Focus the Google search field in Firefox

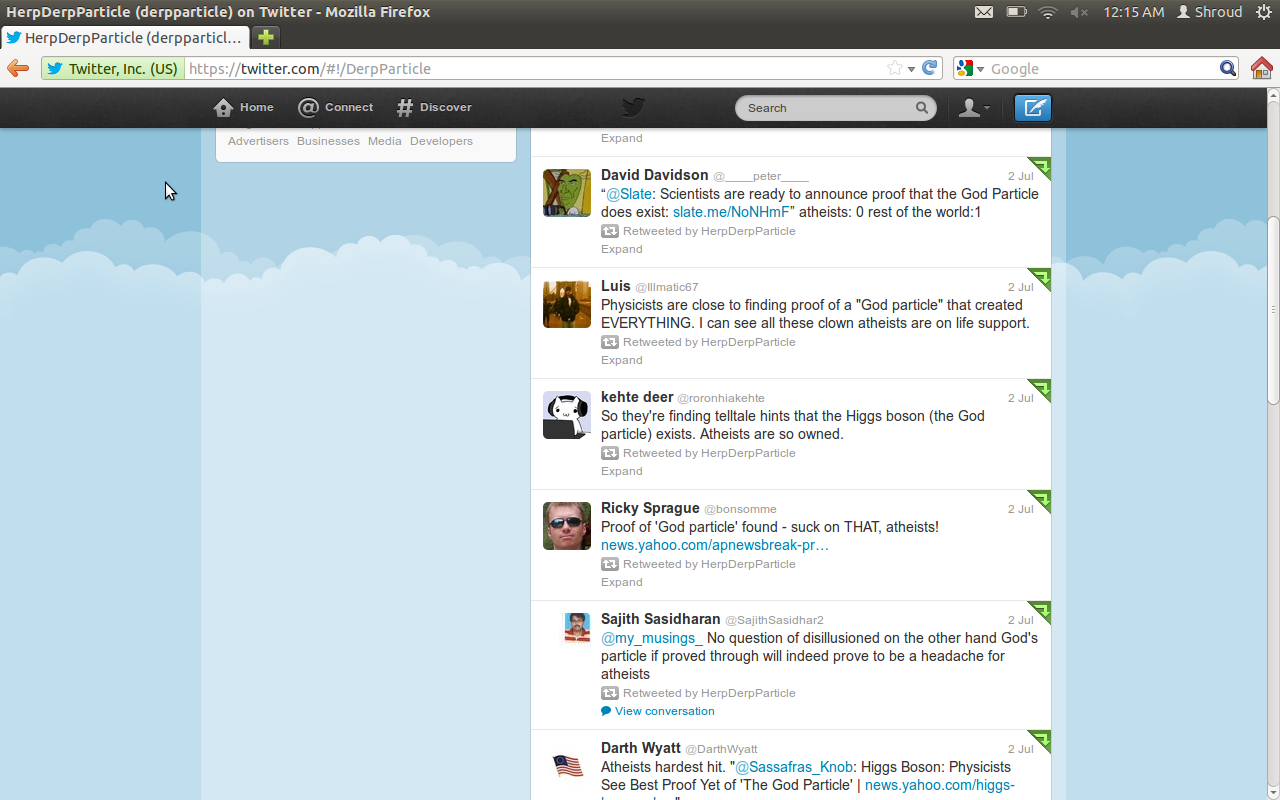pos(1102,68)
